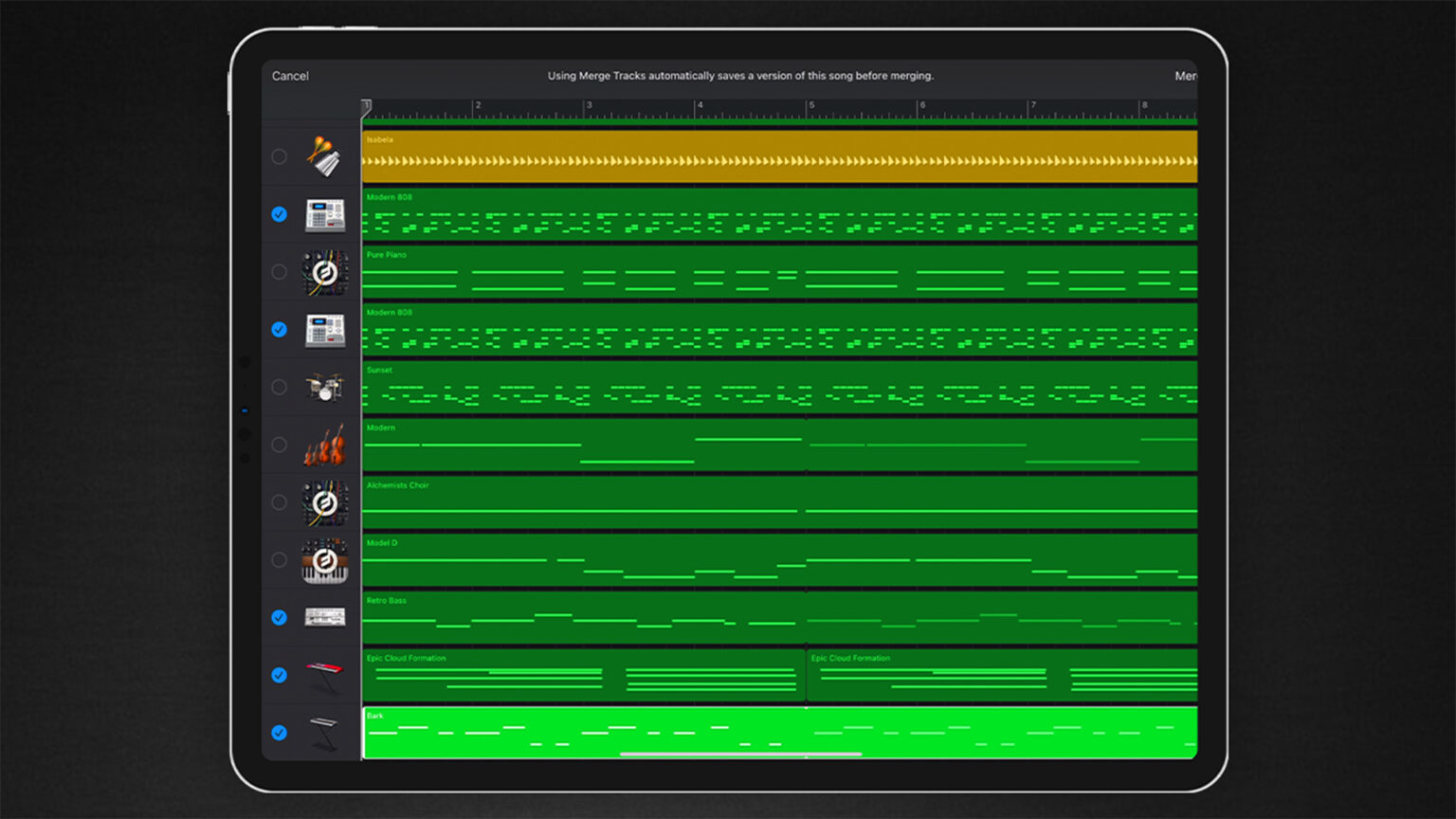Tap the string instruments icon on Modern track
Image resolution: width=1456 pixels, height=819 pixels.
coord(324,446)
